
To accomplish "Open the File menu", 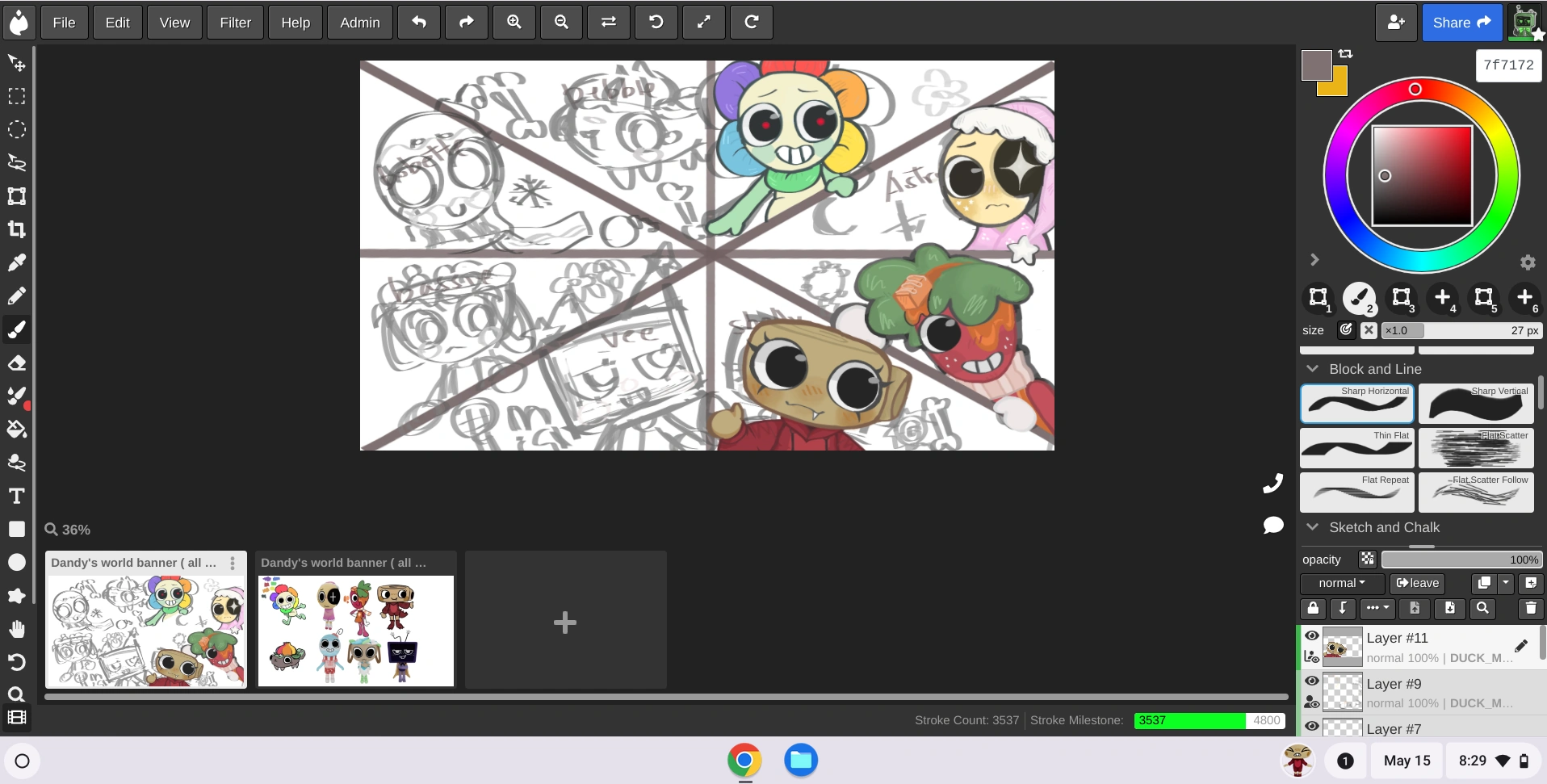I will [64, 22].
